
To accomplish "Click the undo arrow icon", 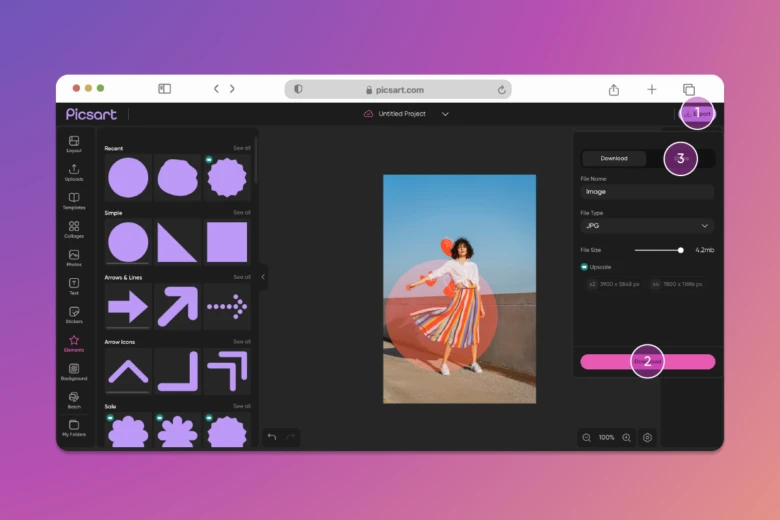I will (x=272, y=437).
